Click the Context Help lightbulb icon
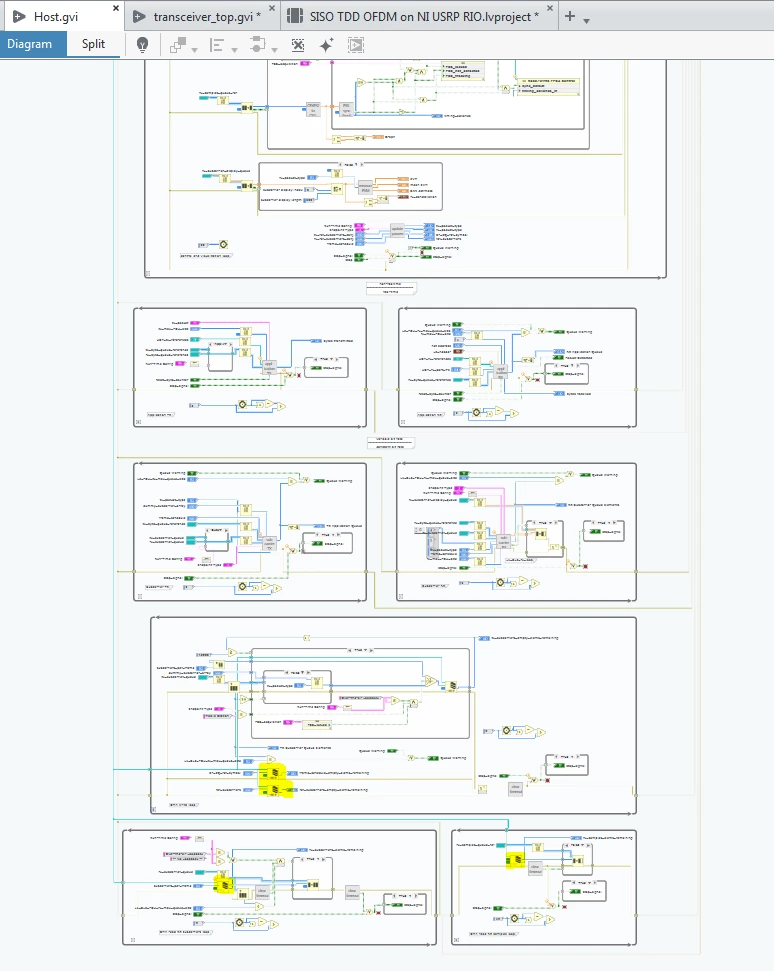Image resolution: width=774 pixels, height=971 pixels. [x=143, y=44]
